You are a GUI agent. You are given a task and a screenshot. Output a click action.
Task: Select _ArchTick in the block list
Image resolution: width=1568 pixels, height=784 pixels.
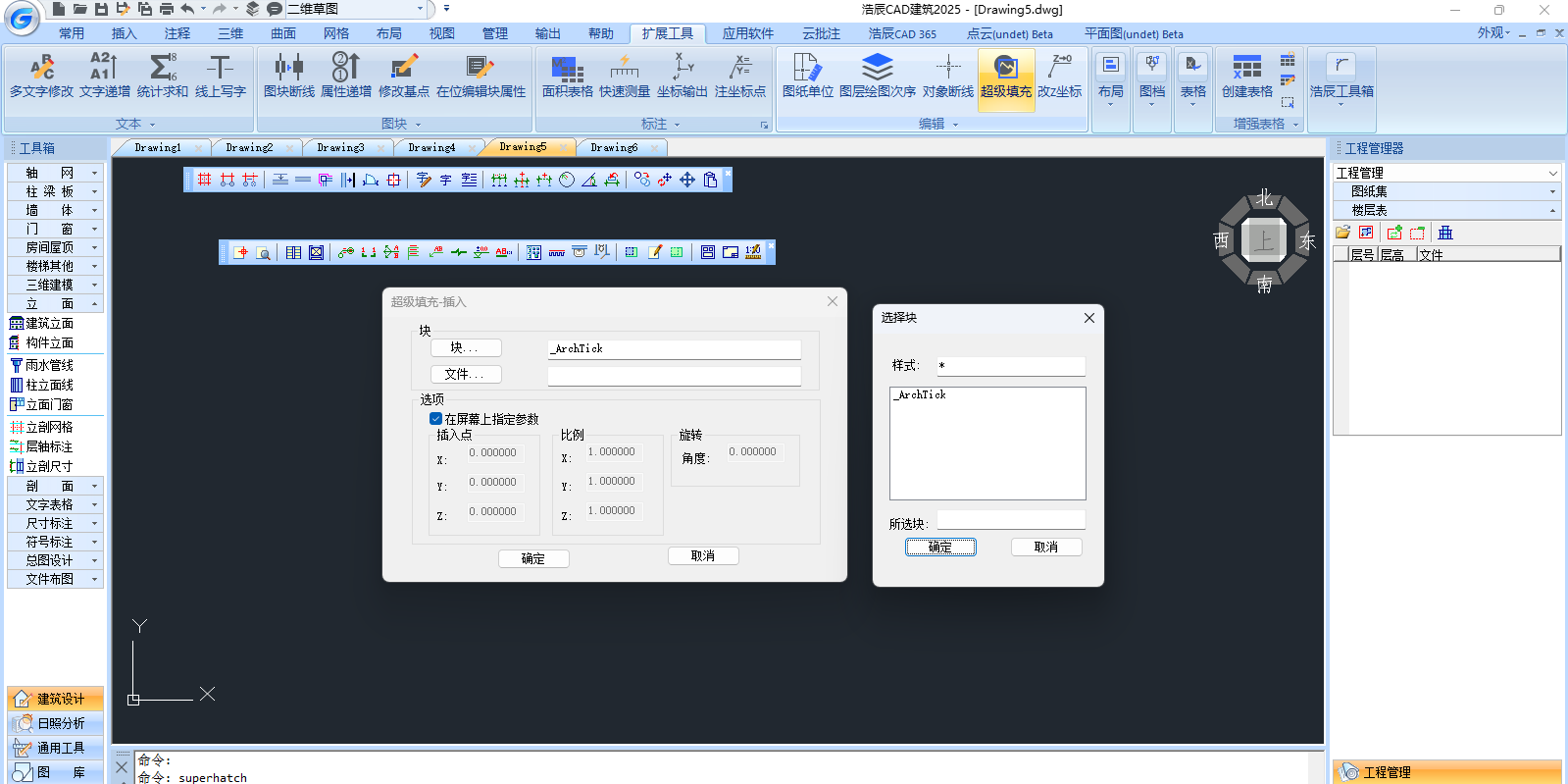pyautogui.click(x=922, y=394)
